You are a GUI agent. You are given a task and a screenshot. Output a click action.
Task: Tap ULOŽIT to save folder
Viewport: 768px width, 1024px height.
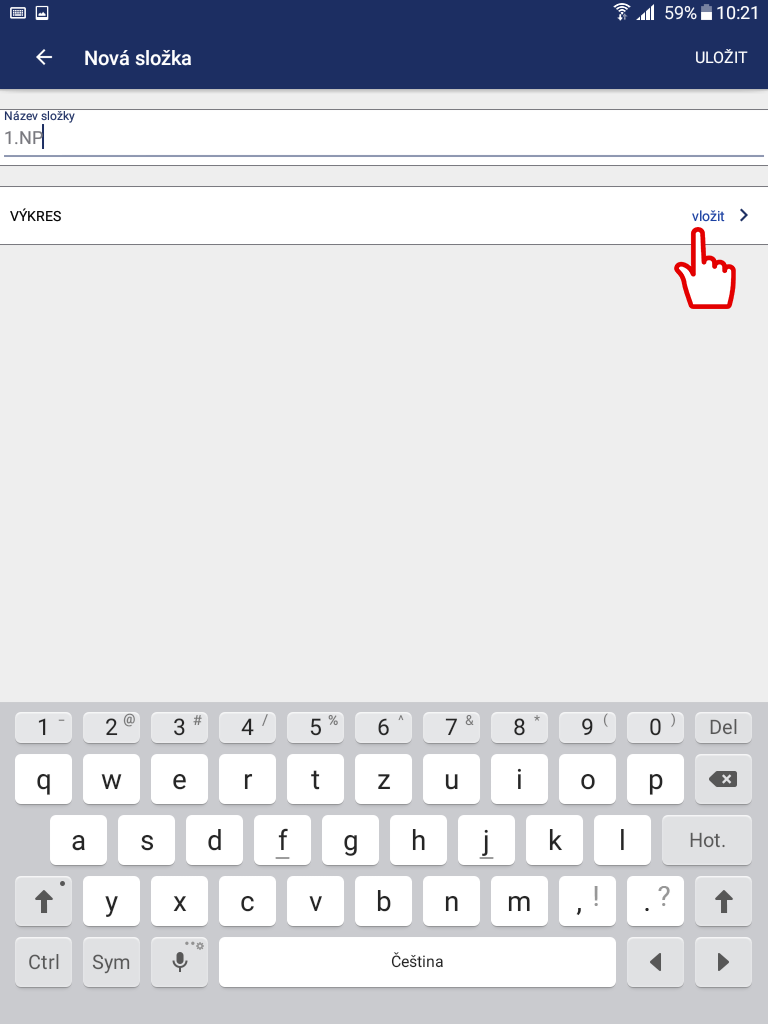pyautogui.click(x=721, y=57)
